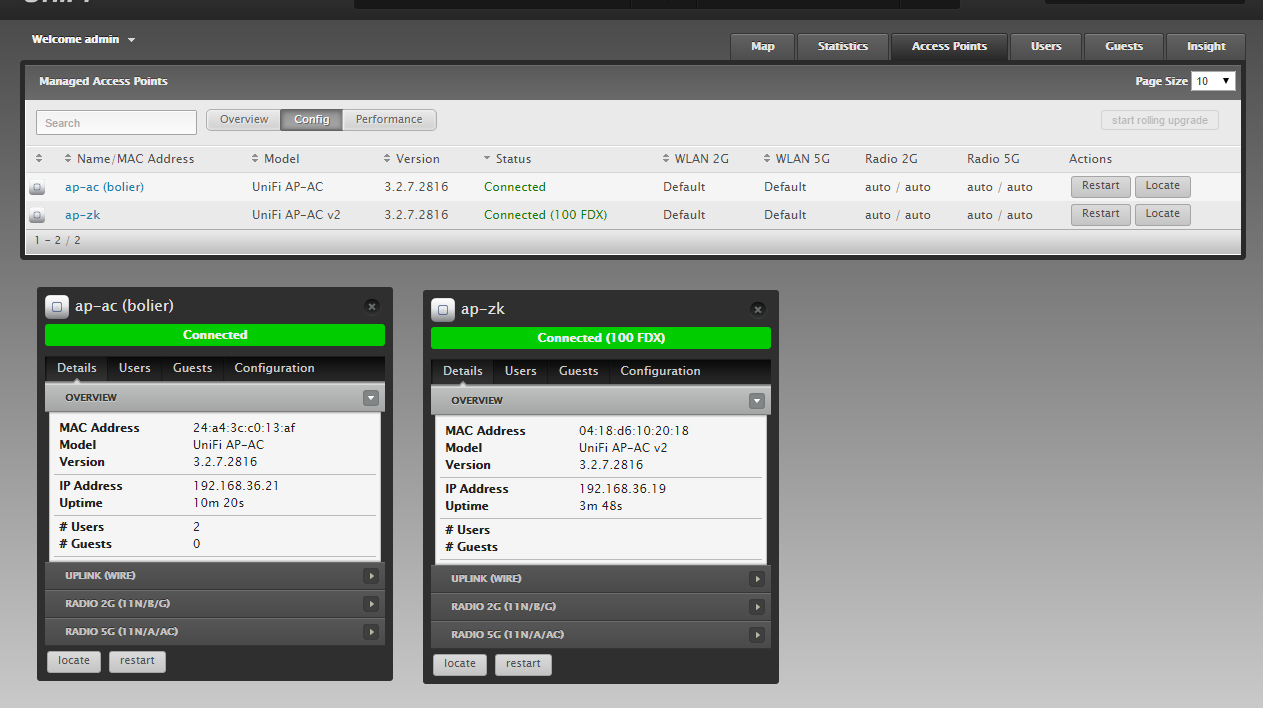
Task: Click green Connected (100 FDX) status bar
Action: (601, 338)
